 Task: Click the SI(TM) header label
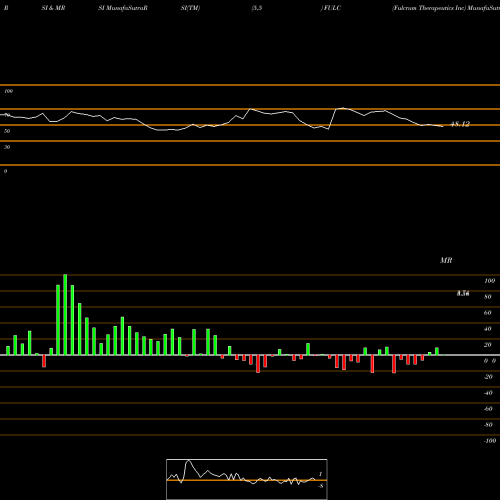[x=190, y=8]
